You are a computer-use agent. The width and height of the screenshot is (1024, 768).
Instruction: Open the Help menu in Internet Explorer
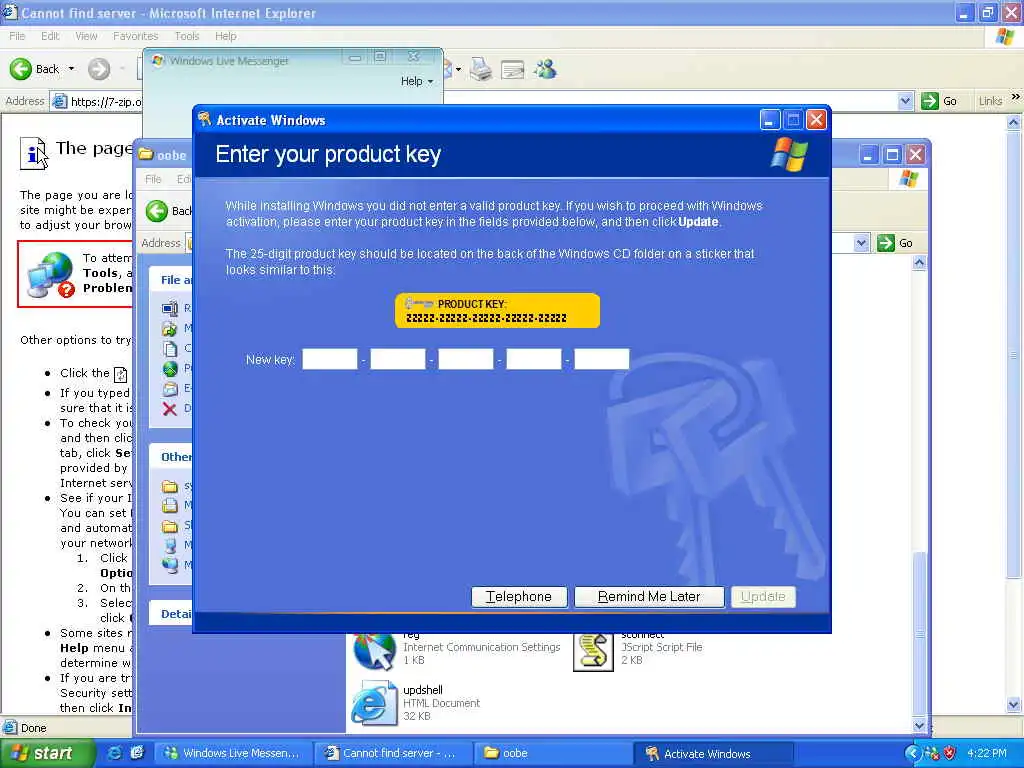click(225, 36)
